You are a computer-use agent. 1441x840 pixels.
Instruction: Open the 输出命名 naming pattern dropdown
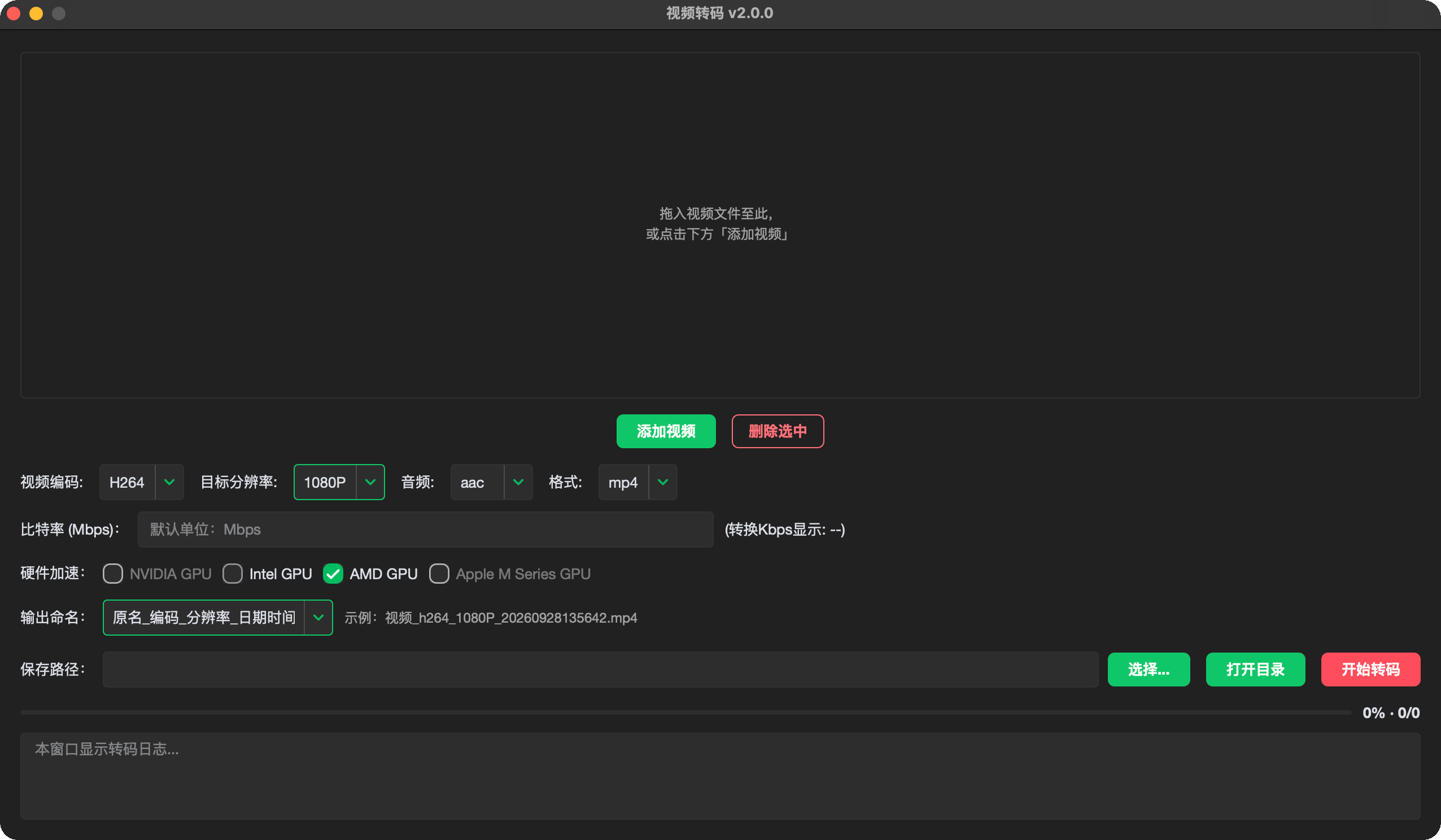218,618
